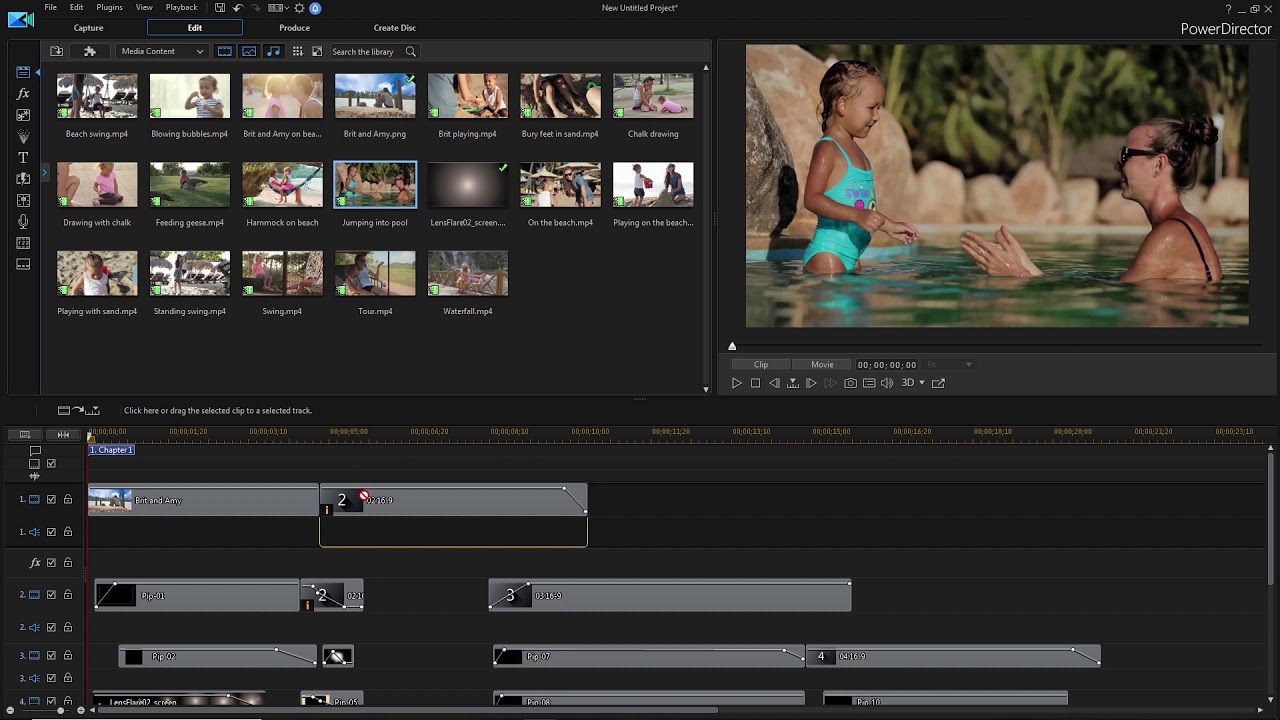Open the Chapter Room

pyautogui.click(x=23, y=243)
